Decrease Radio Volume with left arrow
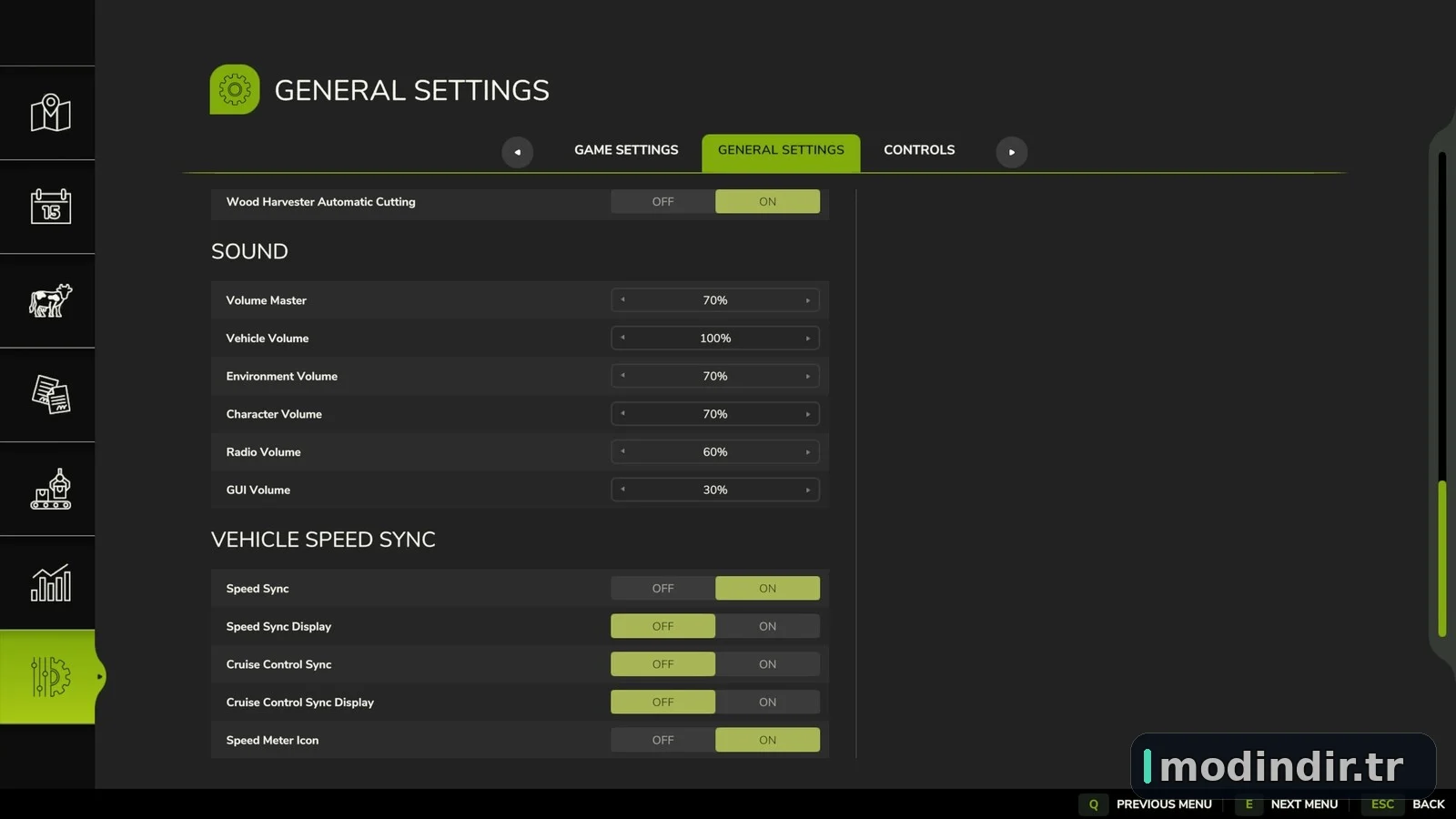The height and width of the screenshot is (819, 1456). pos(622,451)
